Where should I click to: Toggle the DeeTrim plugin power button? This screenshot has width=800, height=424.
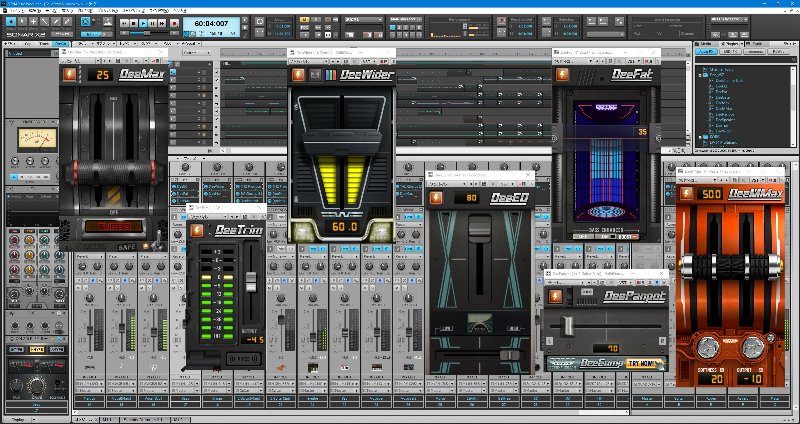click(x=196, y=231)
